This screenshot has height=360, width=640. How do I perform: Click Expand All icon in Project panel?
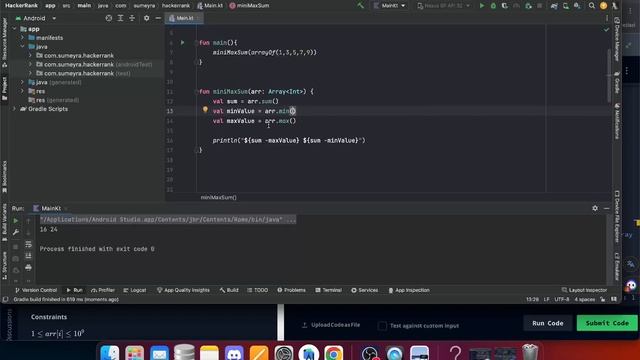120,18
